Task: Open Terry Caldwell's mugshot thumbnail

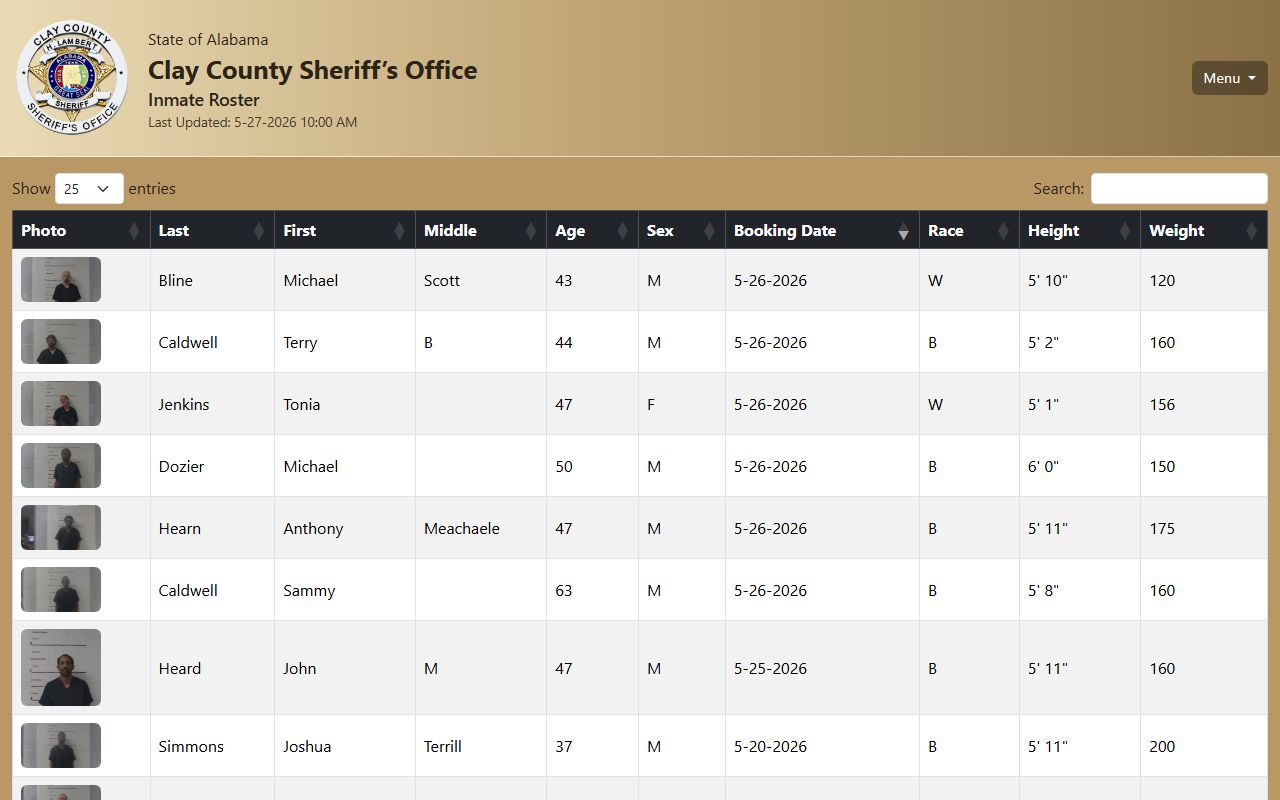Action: pos(61,342)
